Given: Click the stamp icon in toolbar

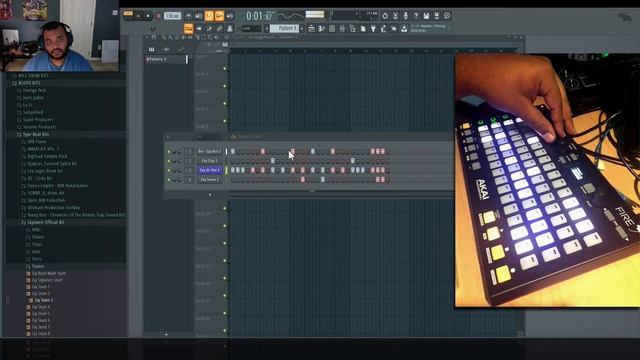Looking at the screenshot, I should (x=230, y=29).
